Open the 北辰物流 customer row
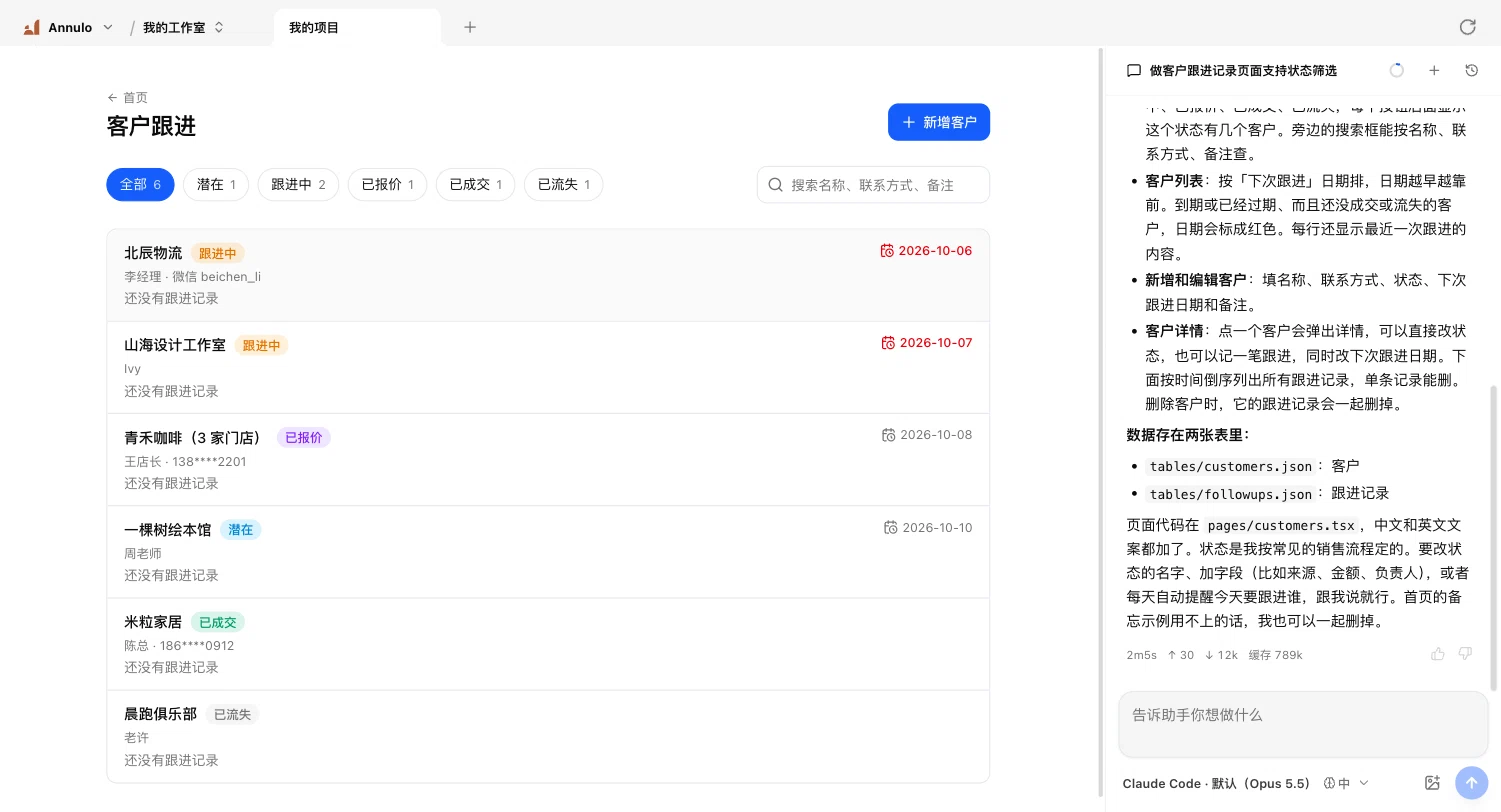This screenshot has width=1501, height=812. click(548, 275)
